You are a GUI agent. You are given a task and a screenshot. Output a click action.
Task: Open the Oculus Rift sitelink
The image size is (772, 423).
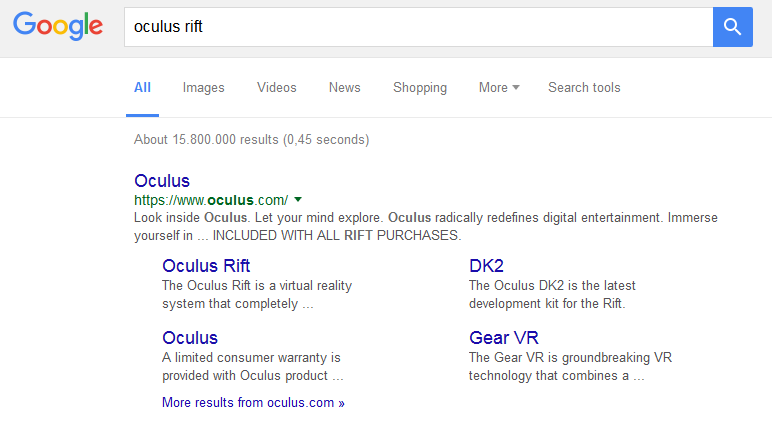tap(206, 266)
